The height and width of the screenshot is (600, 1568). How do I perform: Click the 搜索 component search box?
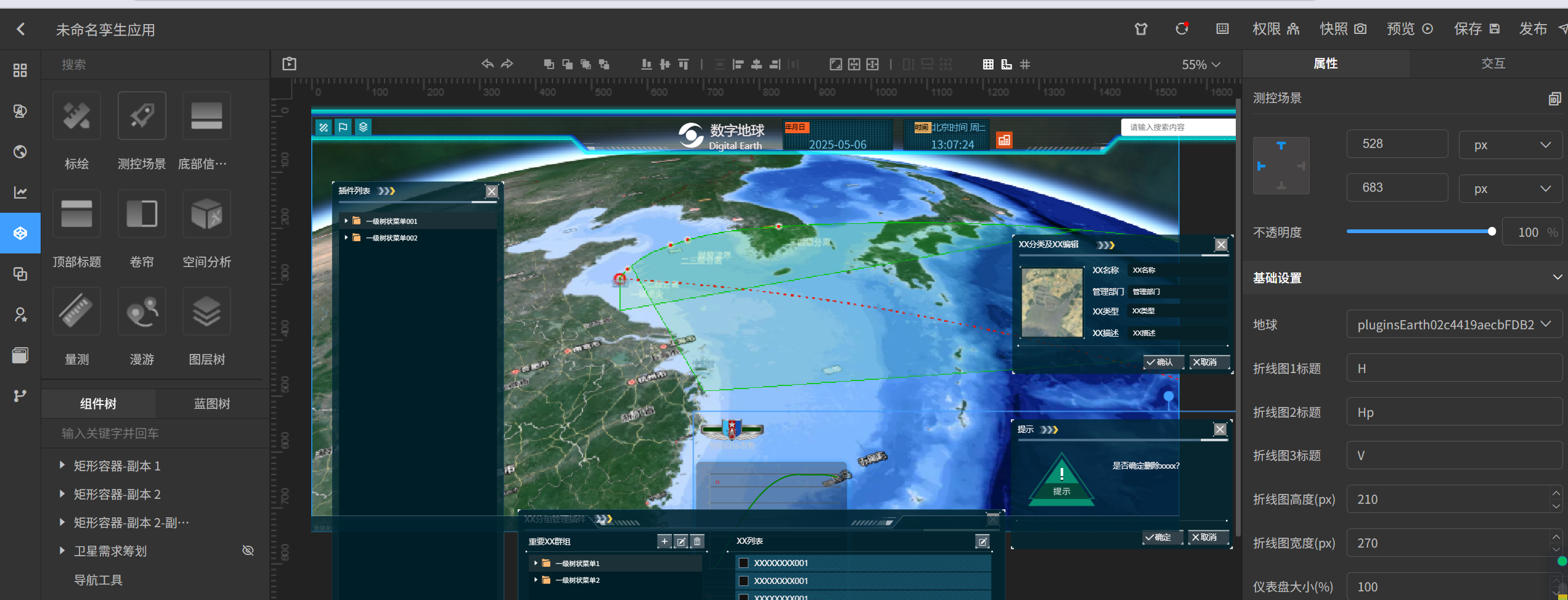(x=155, y=65)
